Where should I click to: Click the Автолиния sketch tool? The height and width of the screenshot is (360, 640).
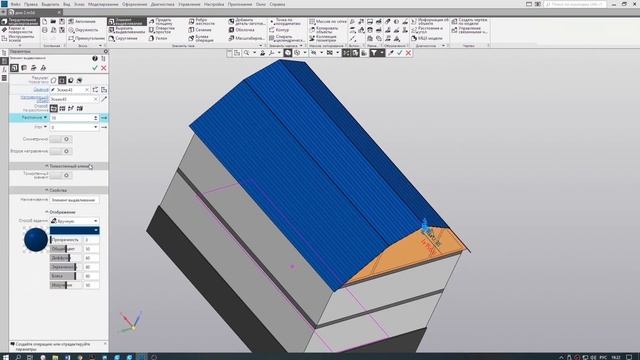pyautogui.click(x=82, y=21)
